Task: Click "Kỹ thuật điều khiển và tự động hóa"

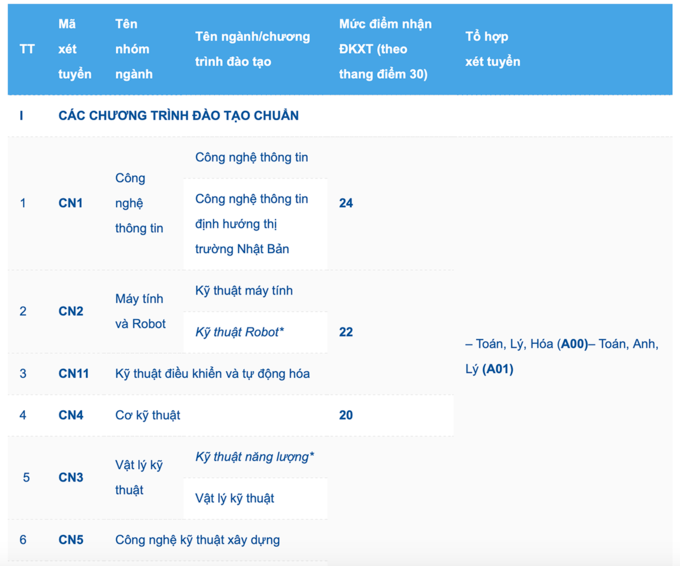Action: click(212, 374)
